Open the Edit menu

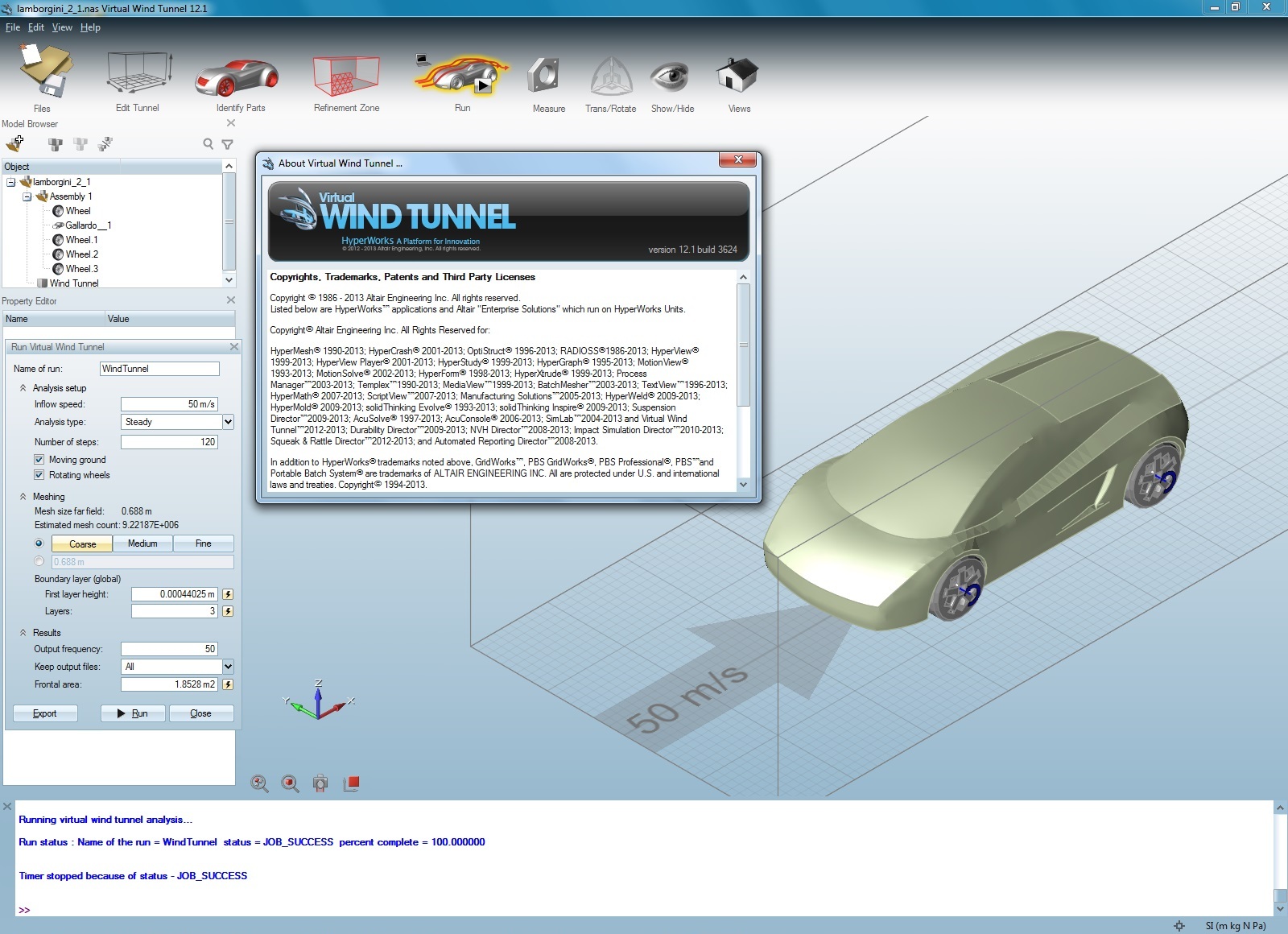(x=36, y=27)
